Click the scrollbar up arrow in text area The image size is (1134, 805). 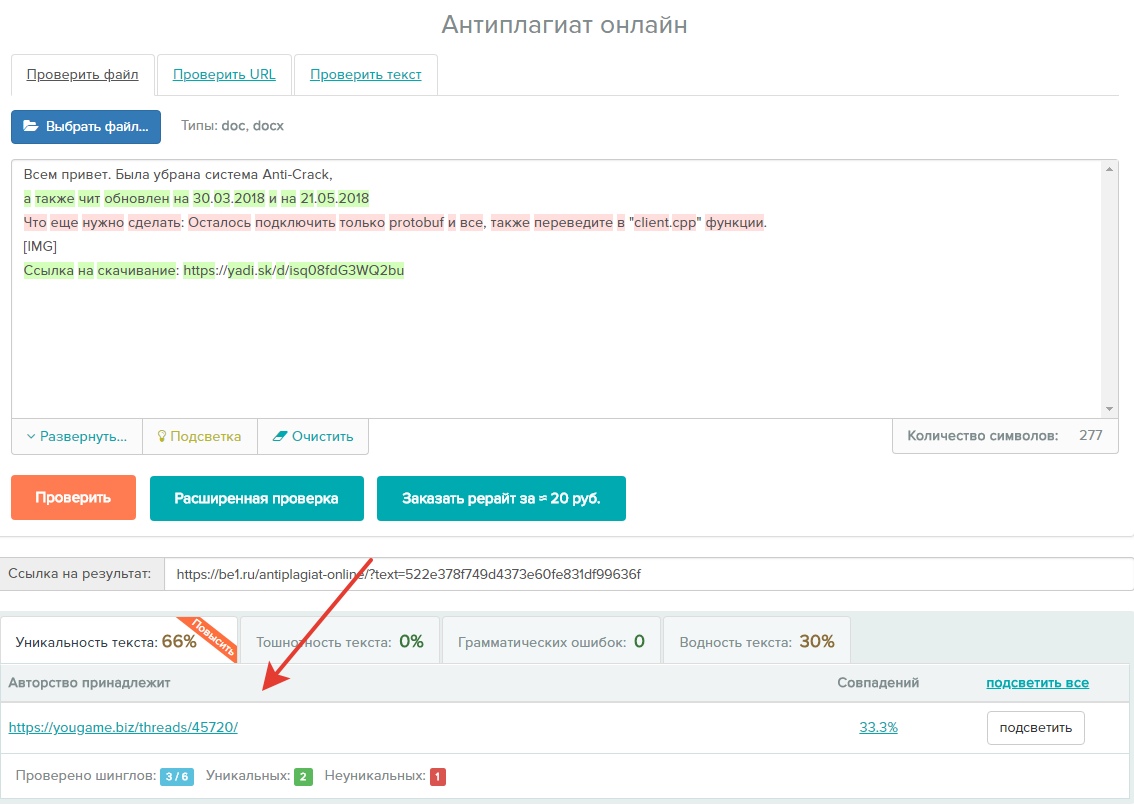(x=1109, y=169)
